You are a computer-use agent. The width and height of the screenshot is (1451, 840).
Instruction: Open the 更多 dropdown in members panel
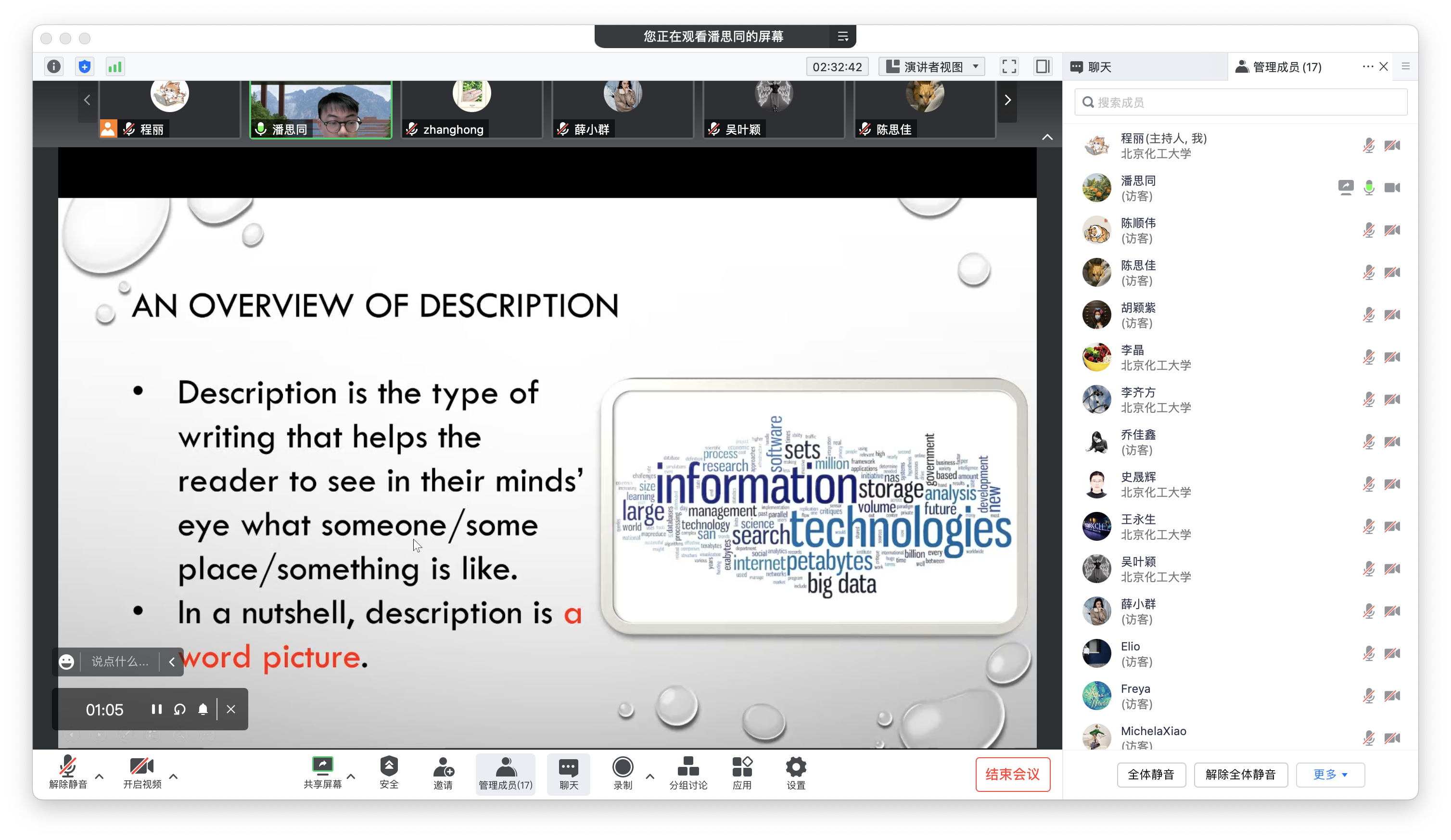point(1330,775)
